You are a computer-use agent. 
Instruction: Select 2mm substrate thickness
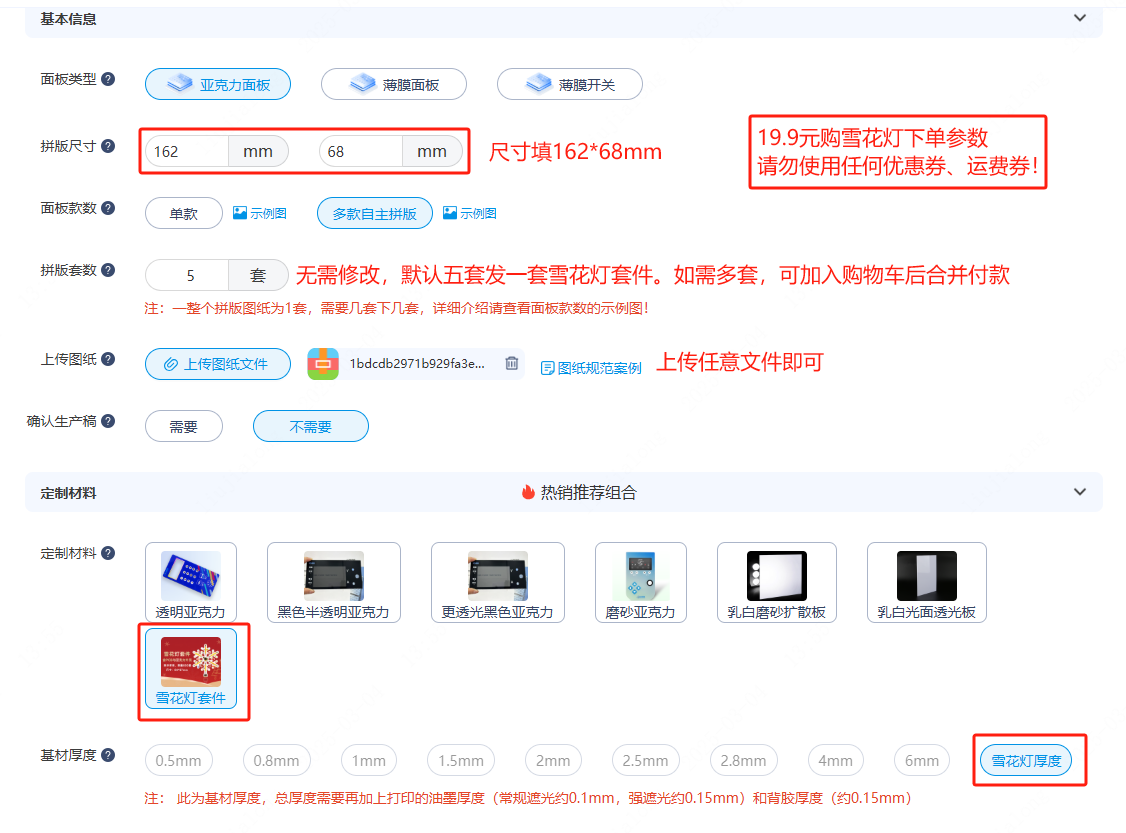point(552,761)
